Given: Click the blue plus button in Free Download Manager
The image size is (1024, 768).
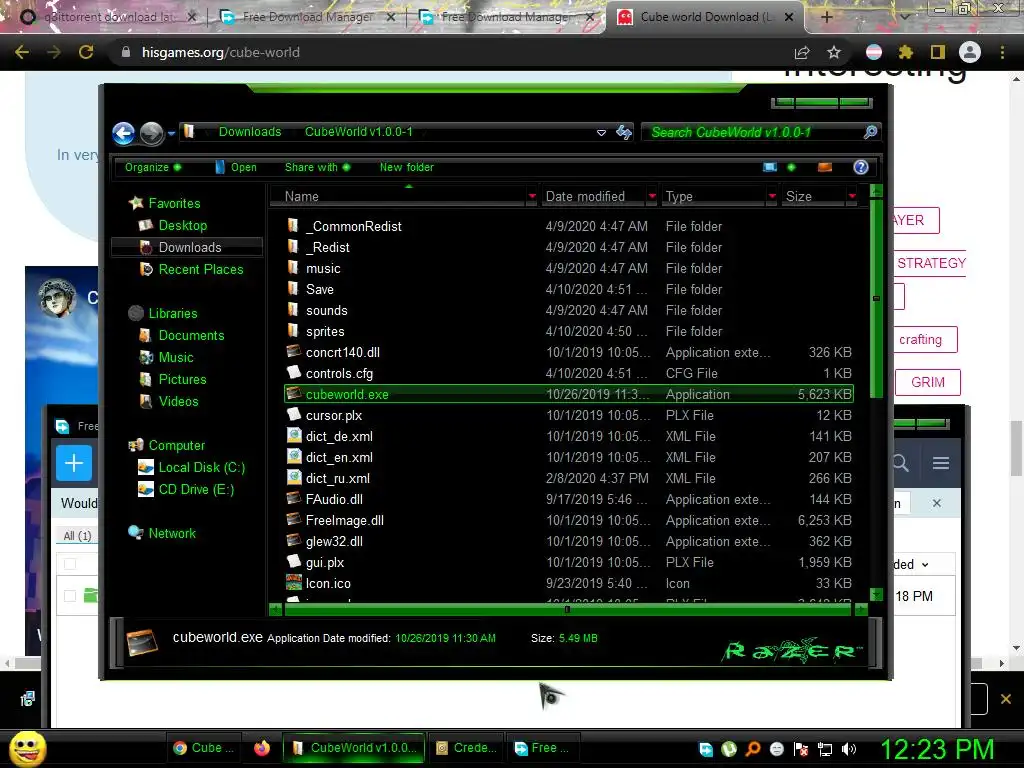Looking at the screenshot, I should 74,463.
